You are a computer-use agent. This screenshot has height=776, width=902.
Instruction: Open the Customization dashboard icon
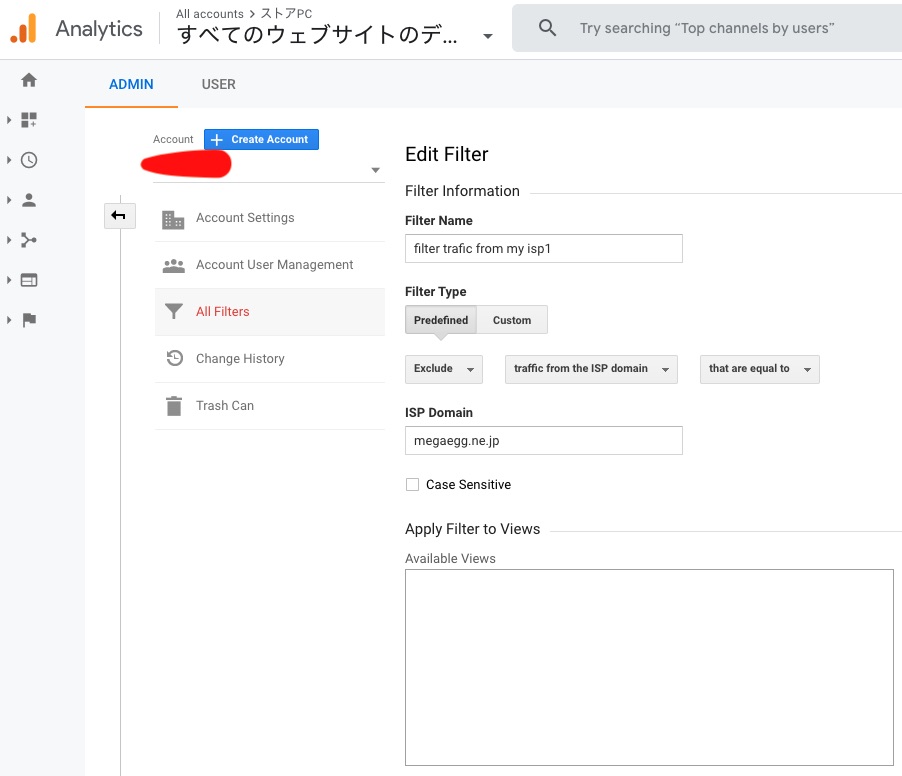coord(29,120)
